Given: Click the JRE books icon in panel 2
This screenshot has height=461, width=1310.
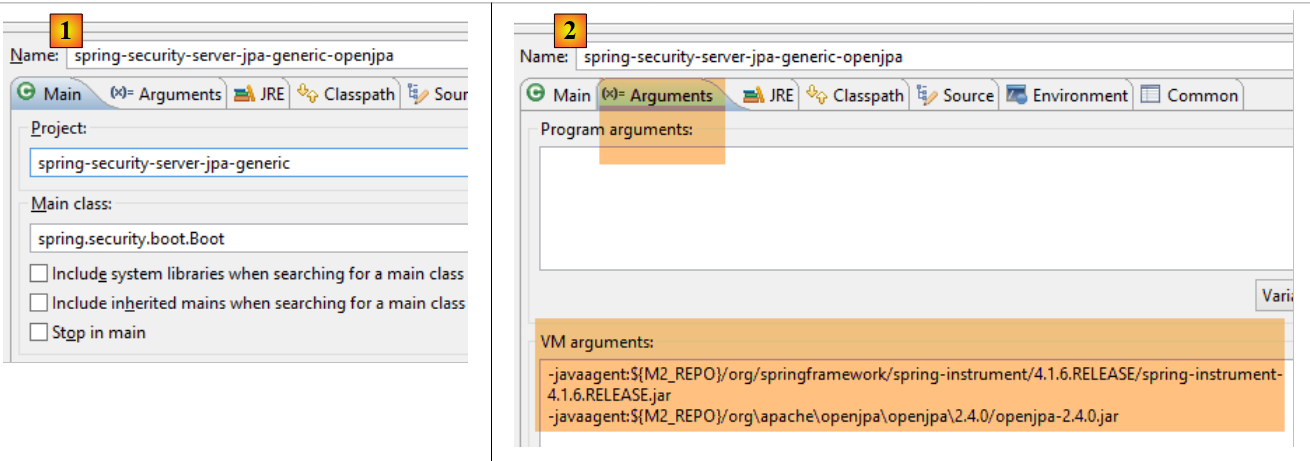Looking at the screenshot, I should 752,95.
